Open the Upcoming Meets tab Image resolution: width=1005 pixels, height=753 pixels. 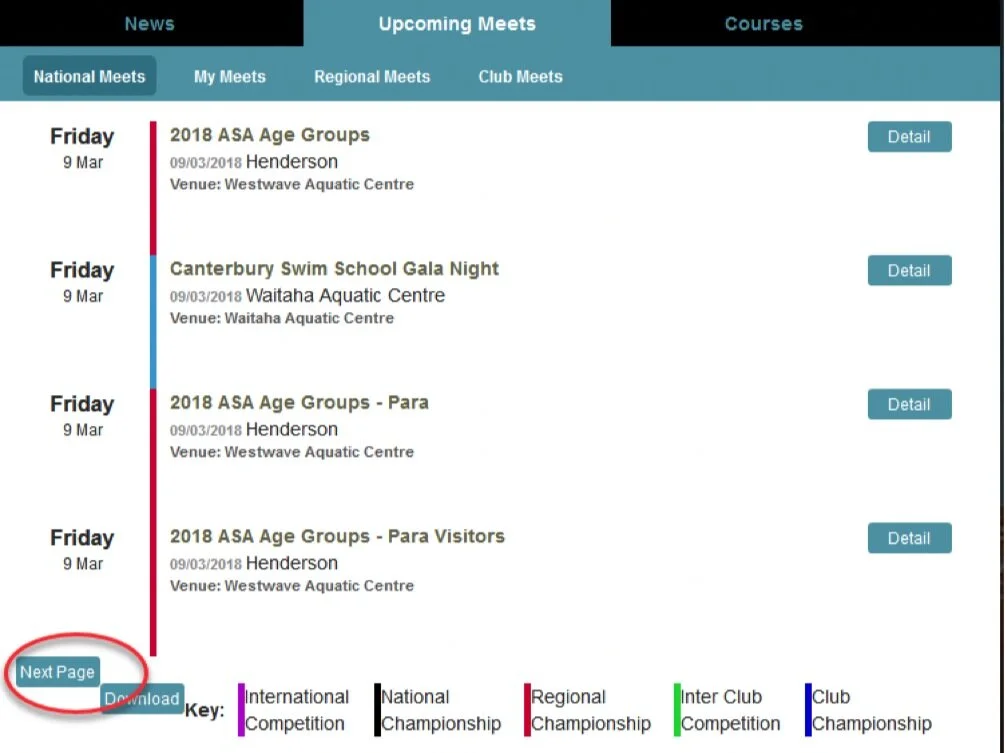tap(457, 24)
